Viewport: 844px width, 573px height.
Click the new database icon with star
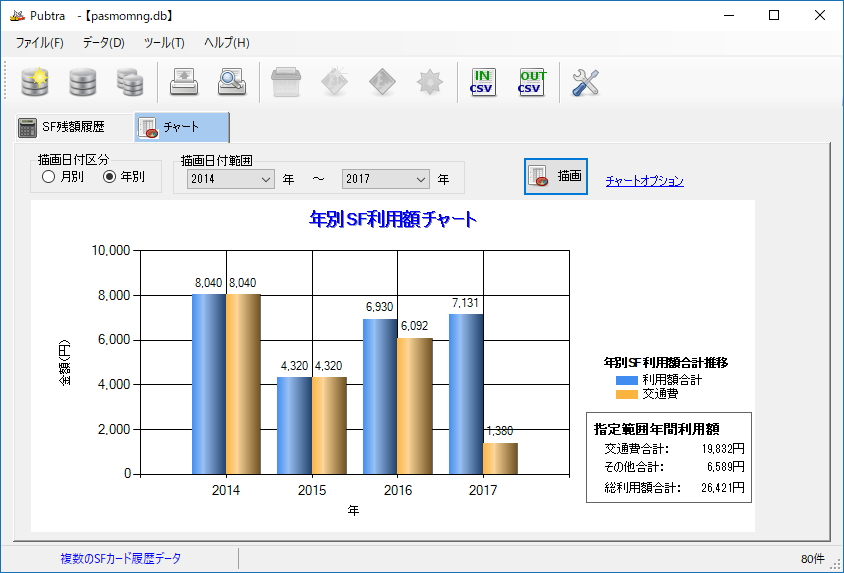[x=35, y=82]
